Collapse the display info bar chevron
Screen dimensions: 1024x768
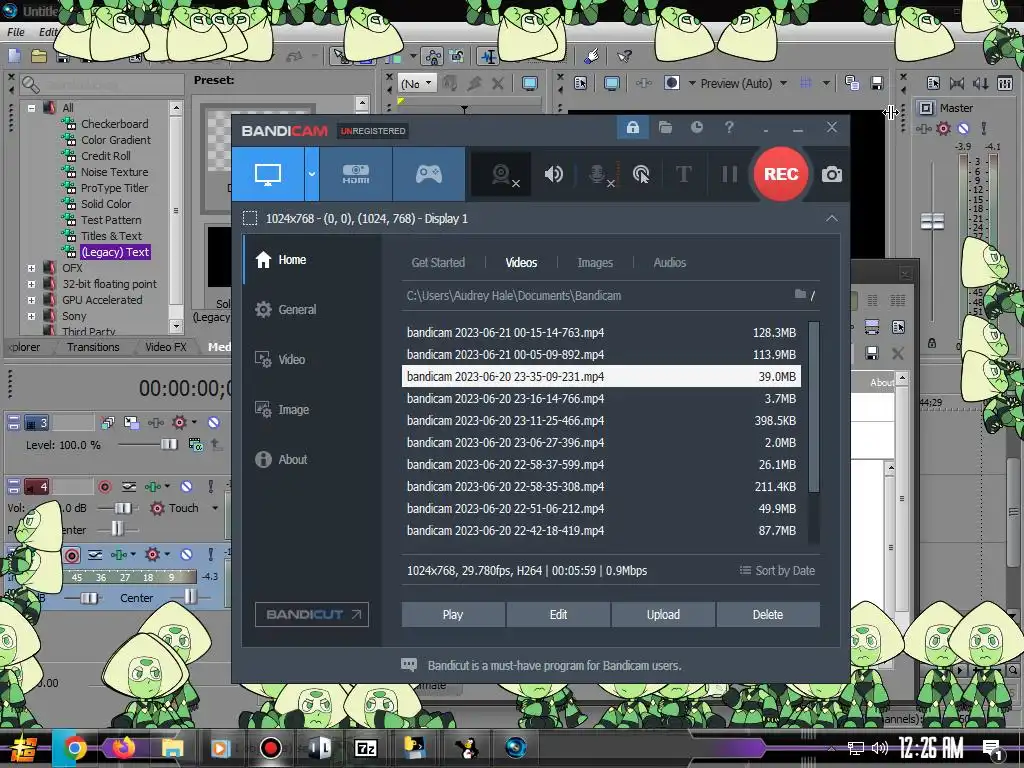click(831, 218)
